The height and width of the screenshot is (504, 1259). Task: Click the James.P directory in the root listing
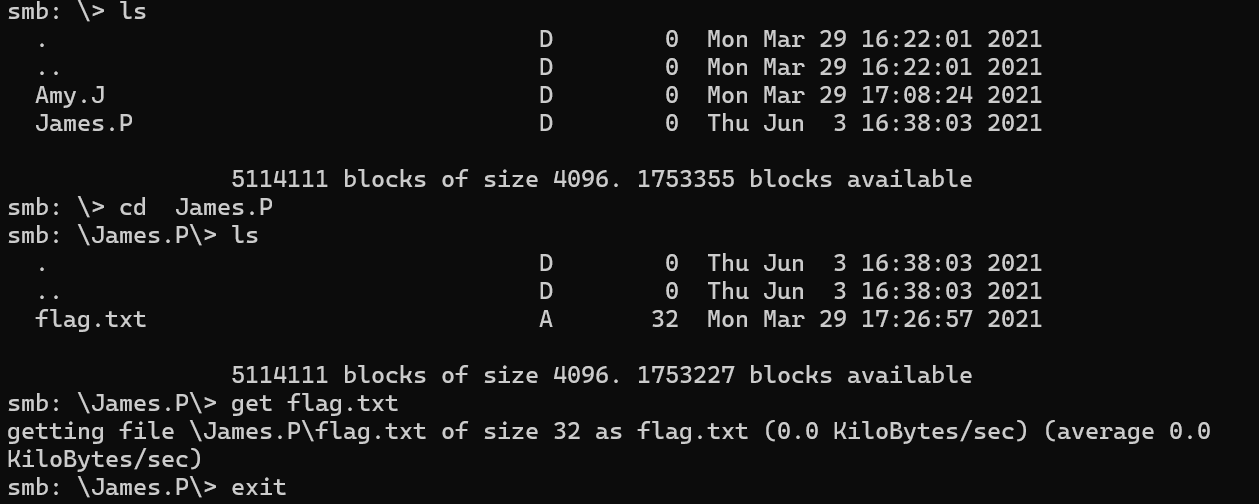pos(83,124)
